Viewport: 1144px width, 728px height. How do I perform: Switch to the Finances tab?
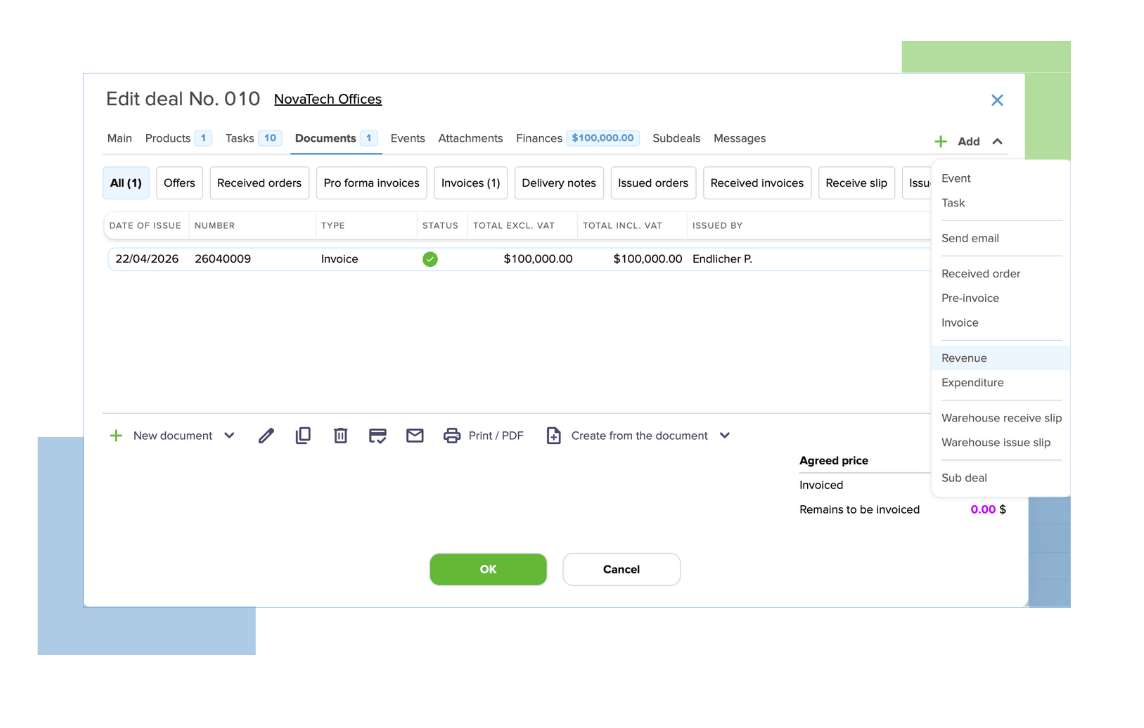pyautogui.click(x=539, y=138)
